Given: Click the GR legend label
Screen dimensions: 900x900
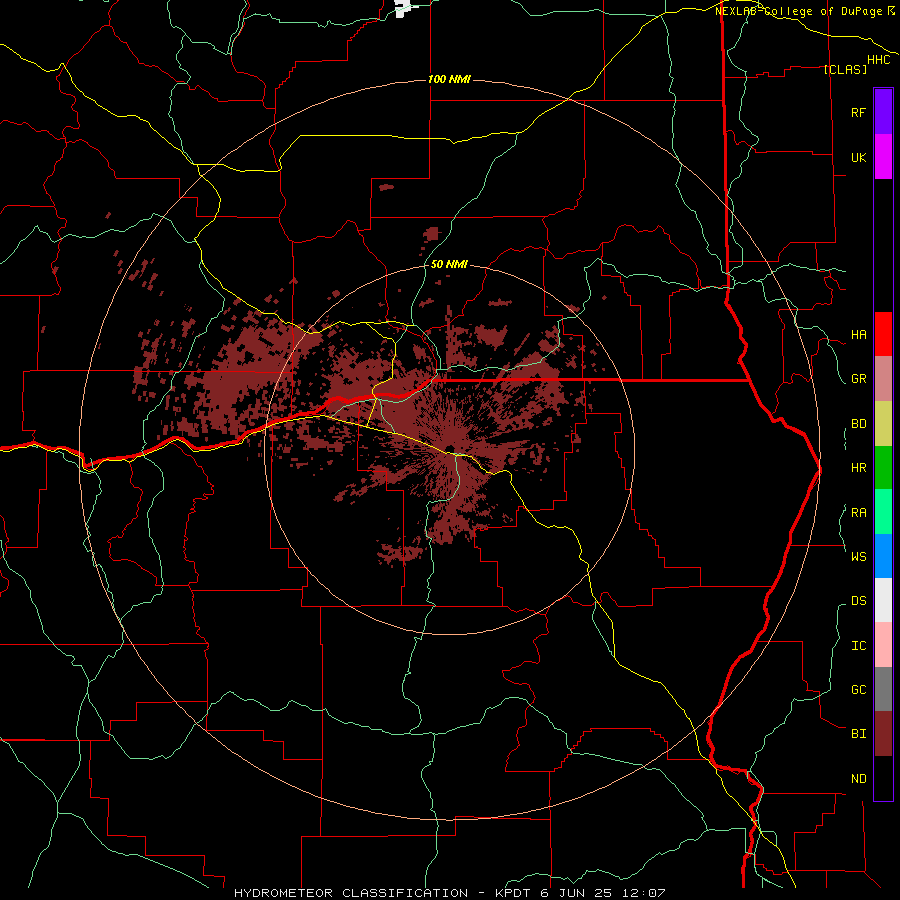Looking at the screenshot, I should click(858, 379).
